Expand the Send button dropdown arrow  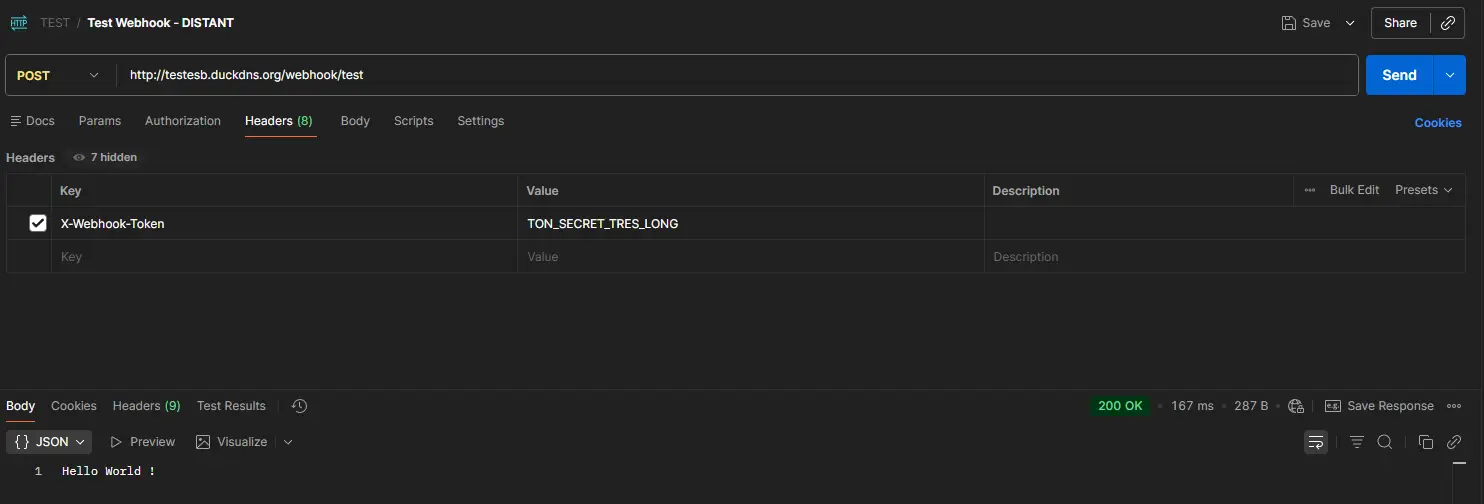1449,75
